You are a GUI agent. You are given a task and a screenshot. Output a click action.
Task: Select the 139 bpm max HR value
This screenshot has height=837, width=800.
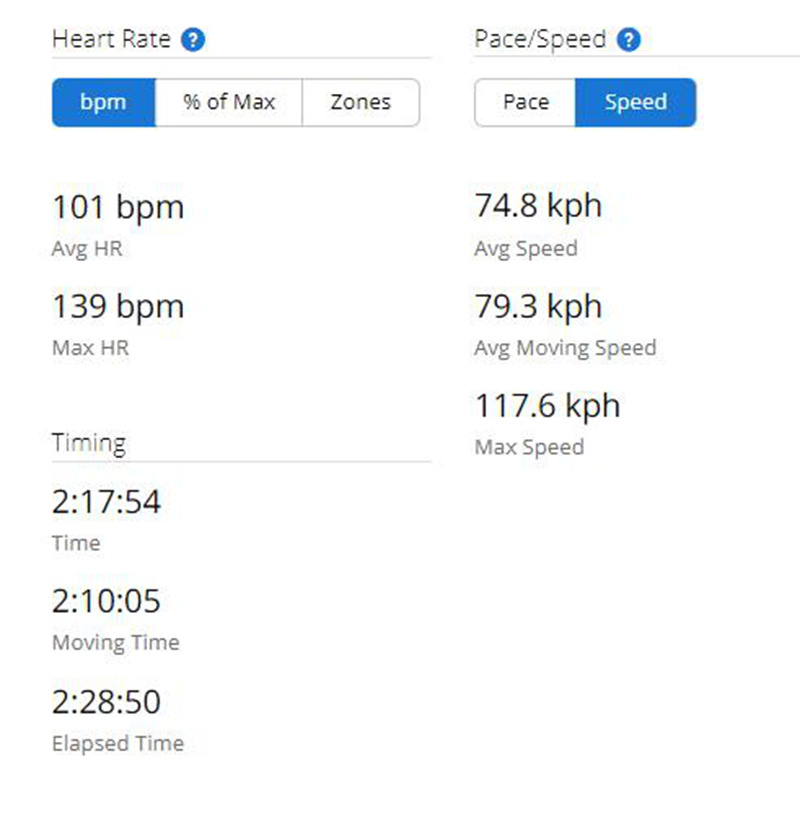[118, 308]
